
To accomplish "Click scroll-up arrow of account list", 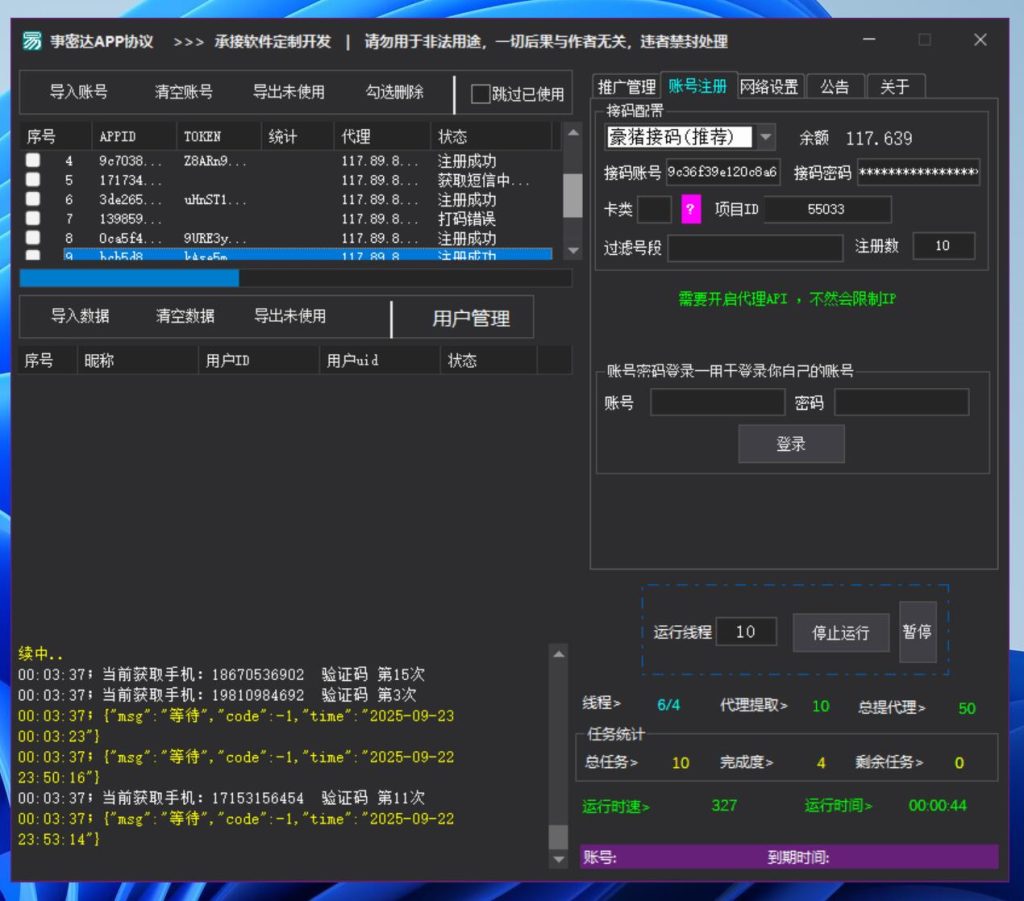I will pos(572,132).
